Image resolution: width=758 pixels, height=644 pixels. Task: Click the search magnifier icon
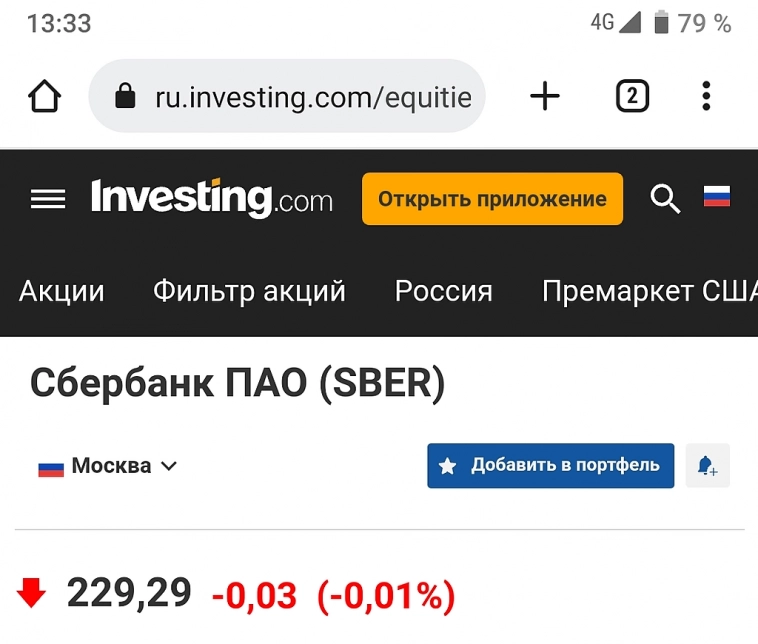tap(665, 199)
